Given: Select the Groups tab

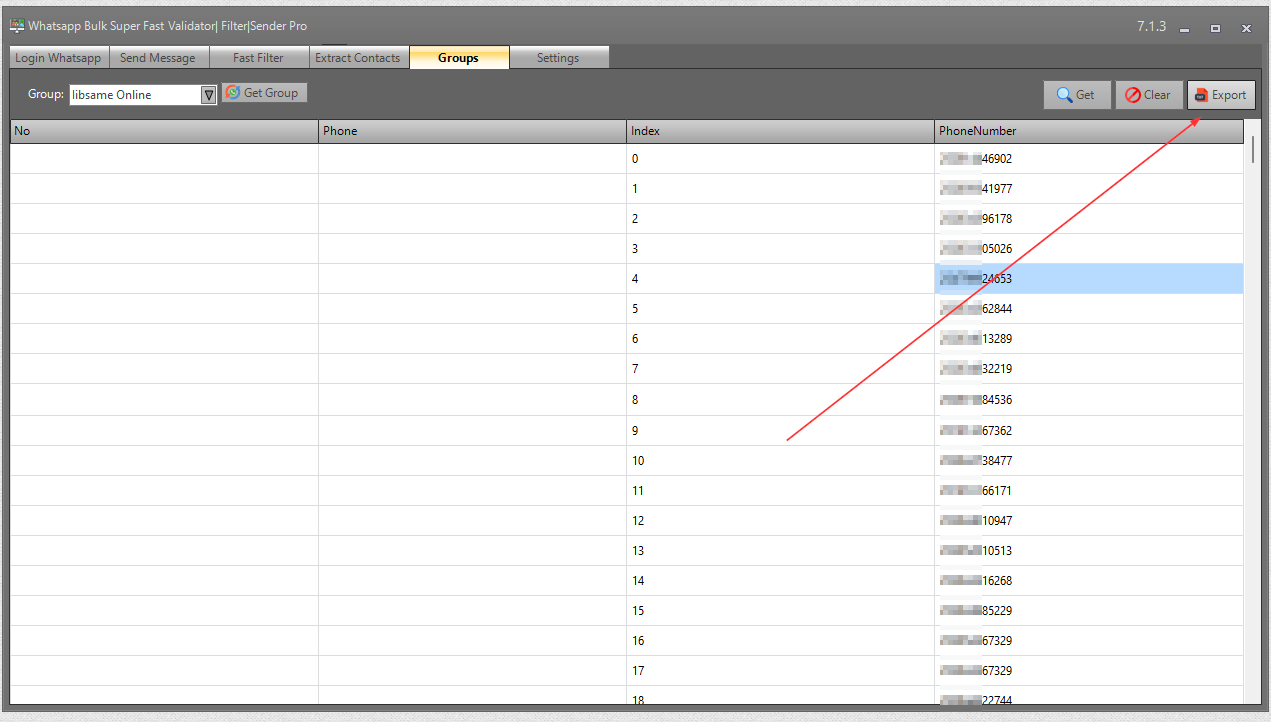Looking at the screenshot, I should coord(458,58).
